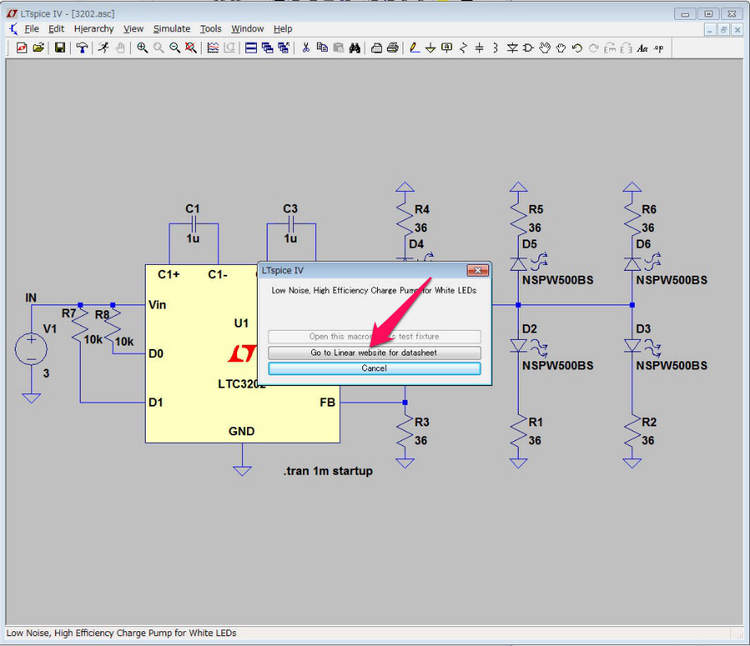750x646 pixels.
Task: Open the Hierarchy menu
Action: click(x=94, y=29)
